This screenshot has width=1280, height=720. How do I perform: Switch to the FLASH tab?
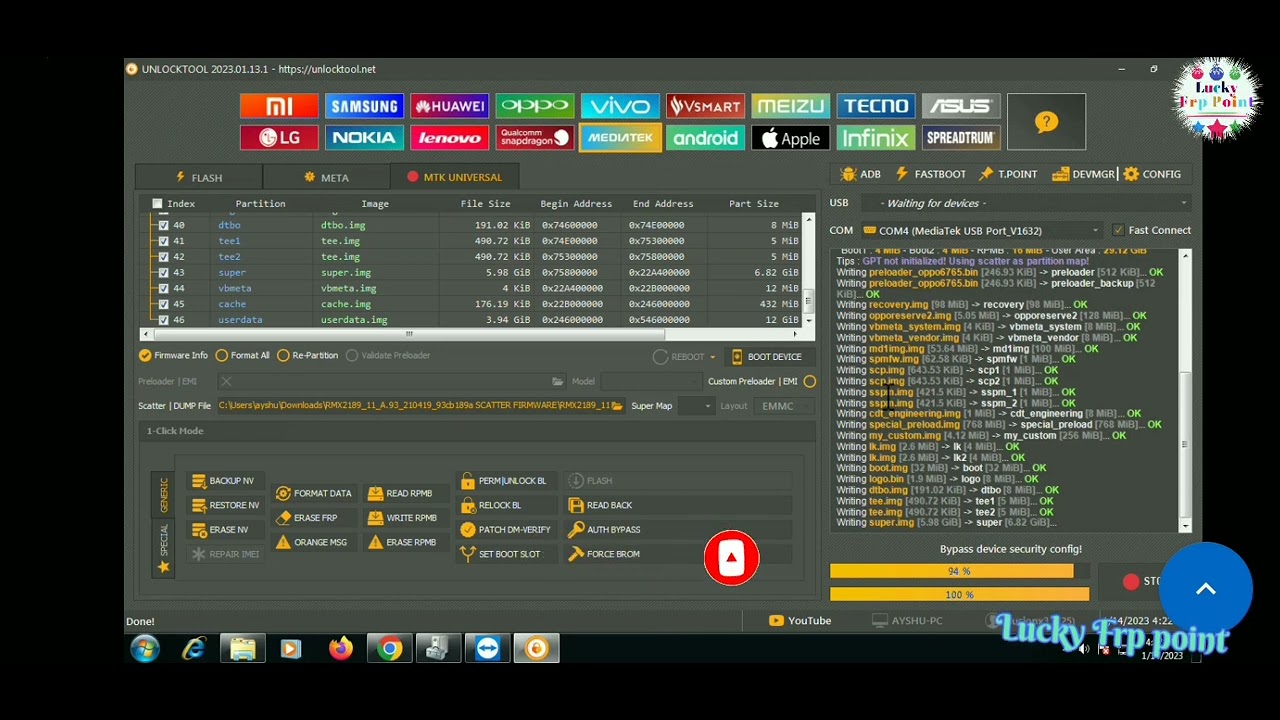199,177
